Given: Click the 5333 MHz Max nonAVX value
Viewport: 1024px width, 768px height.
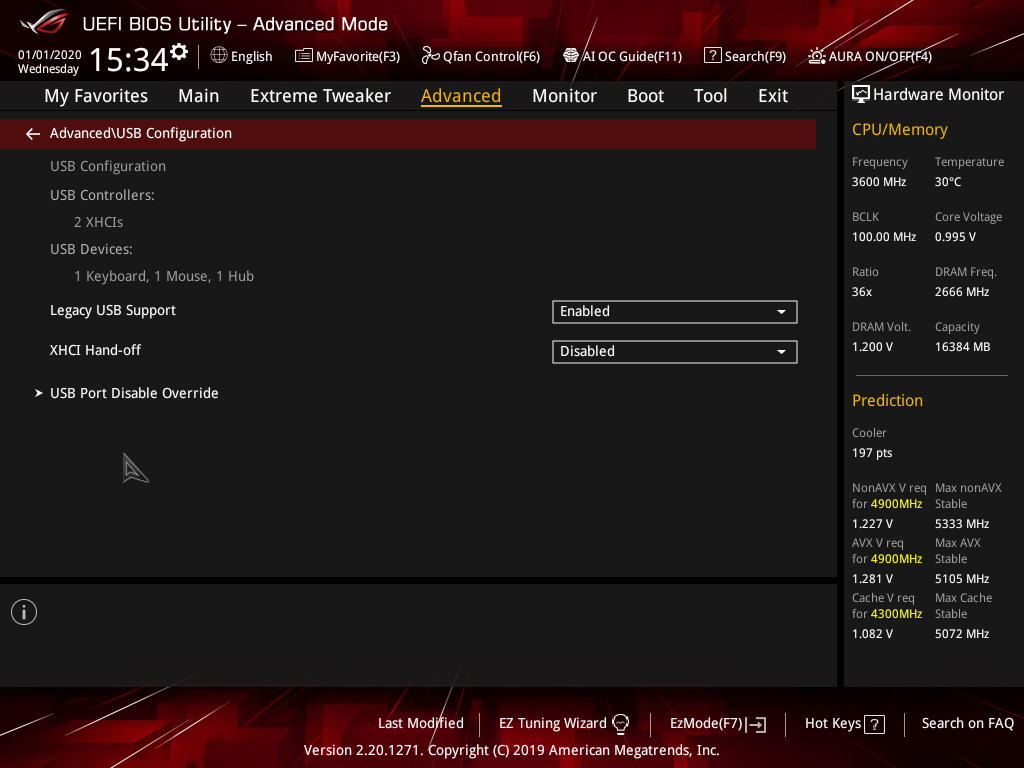Looking at the screenshot, I should coord(961,524).
